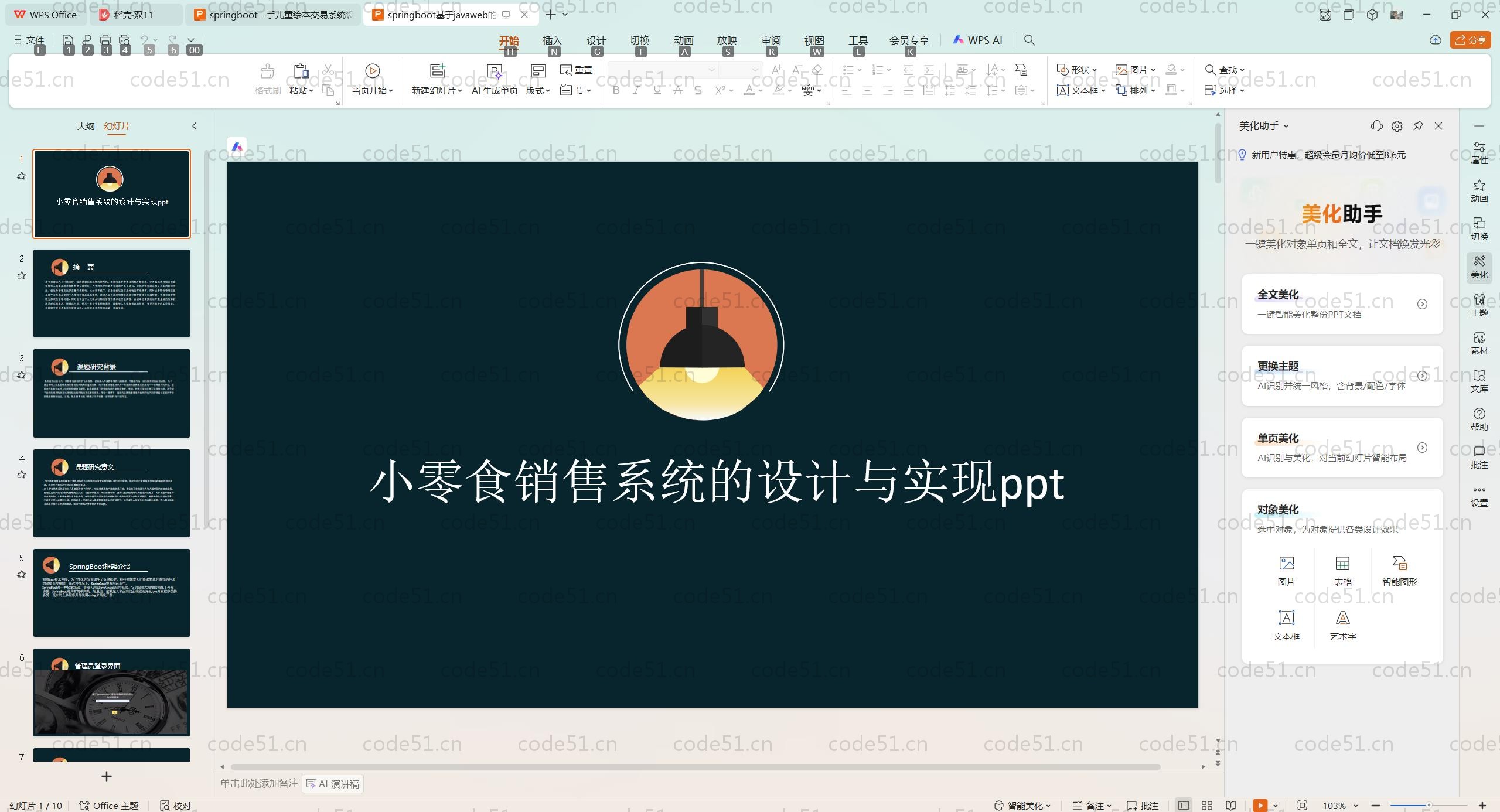The height and width of the screenshot is (812, 1500).
Task: Select slide 3 thumbnail in slide panel
Action: tap(111, 393)
